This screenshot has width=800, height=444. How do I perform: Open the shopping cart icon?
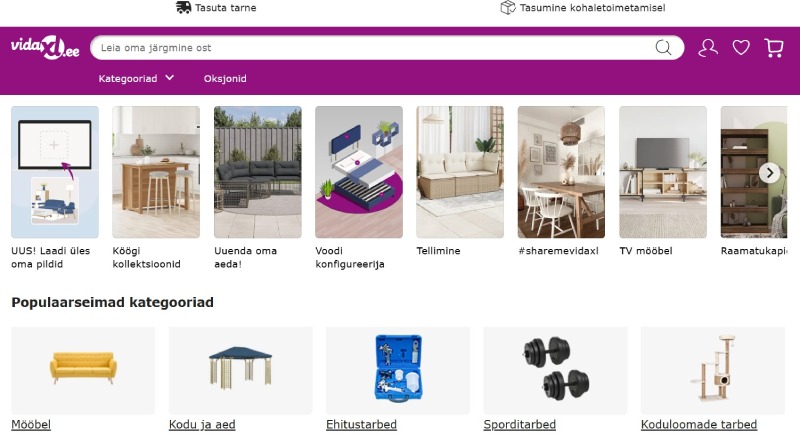(774, 47)
